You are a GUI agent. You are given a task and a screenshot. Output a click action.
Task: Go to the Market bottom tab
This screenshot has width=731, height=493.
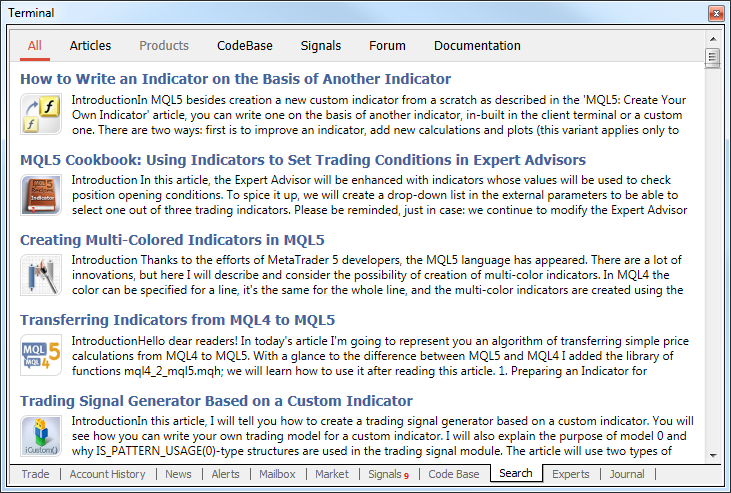point(331,475)
